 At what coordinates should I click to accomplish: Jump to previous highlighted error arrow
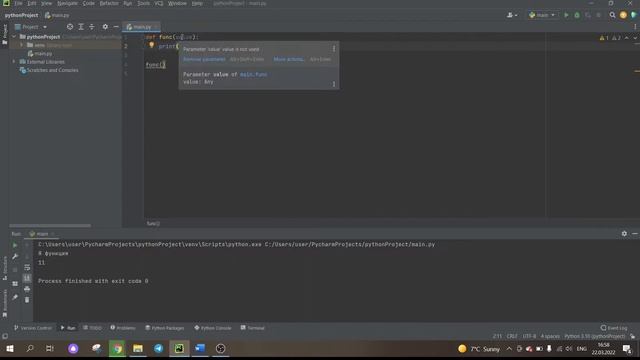click(627, 38)
